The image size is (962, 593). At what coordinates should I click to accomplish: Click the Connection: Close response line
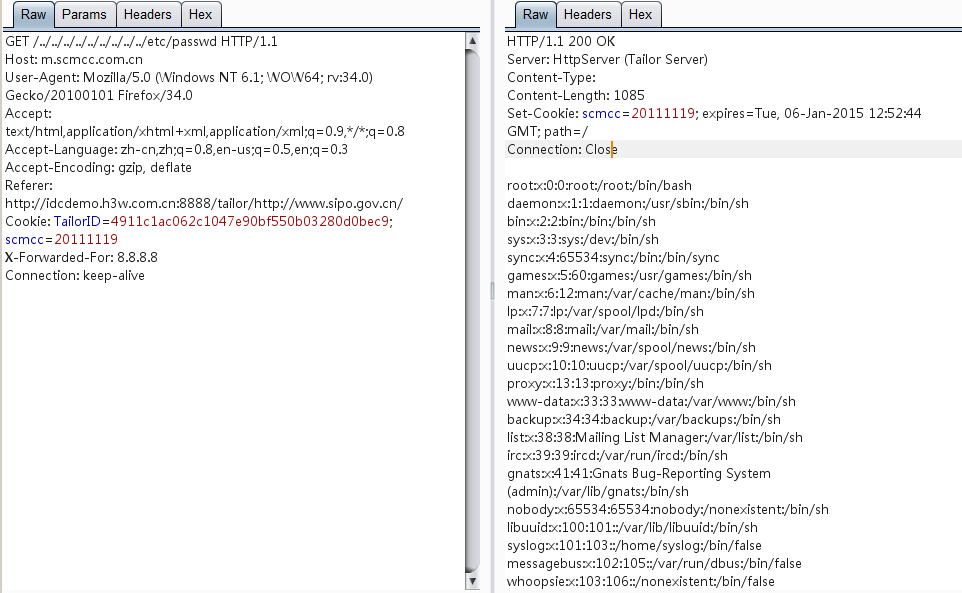[x=562, y=150]
